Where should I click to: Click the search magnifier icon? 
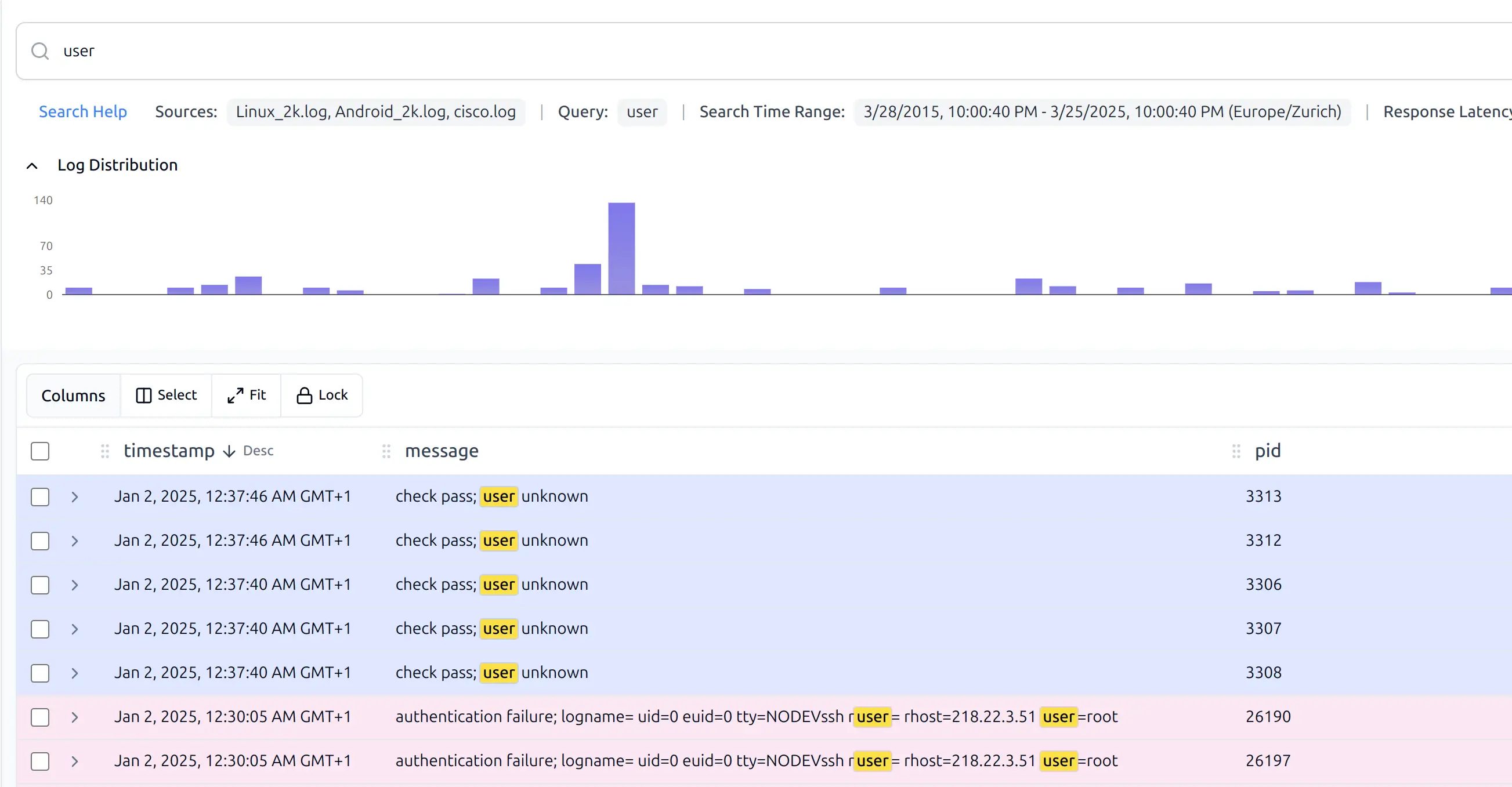[40, 51]
